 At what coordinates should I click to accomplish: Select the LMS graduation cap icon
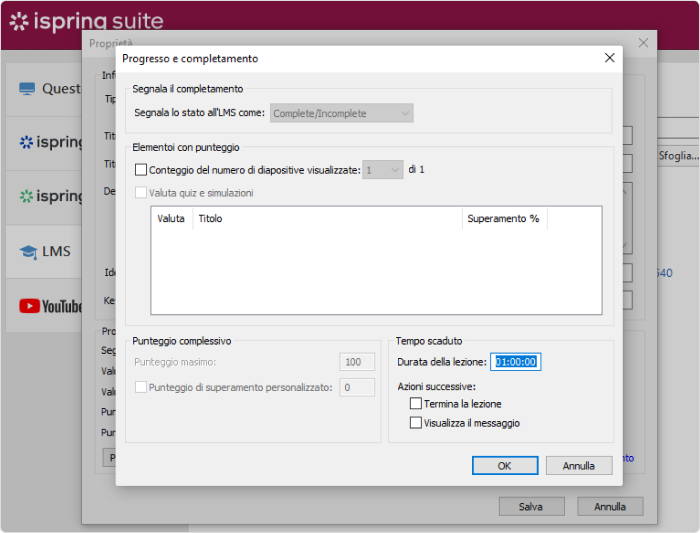tap(28, 252)
